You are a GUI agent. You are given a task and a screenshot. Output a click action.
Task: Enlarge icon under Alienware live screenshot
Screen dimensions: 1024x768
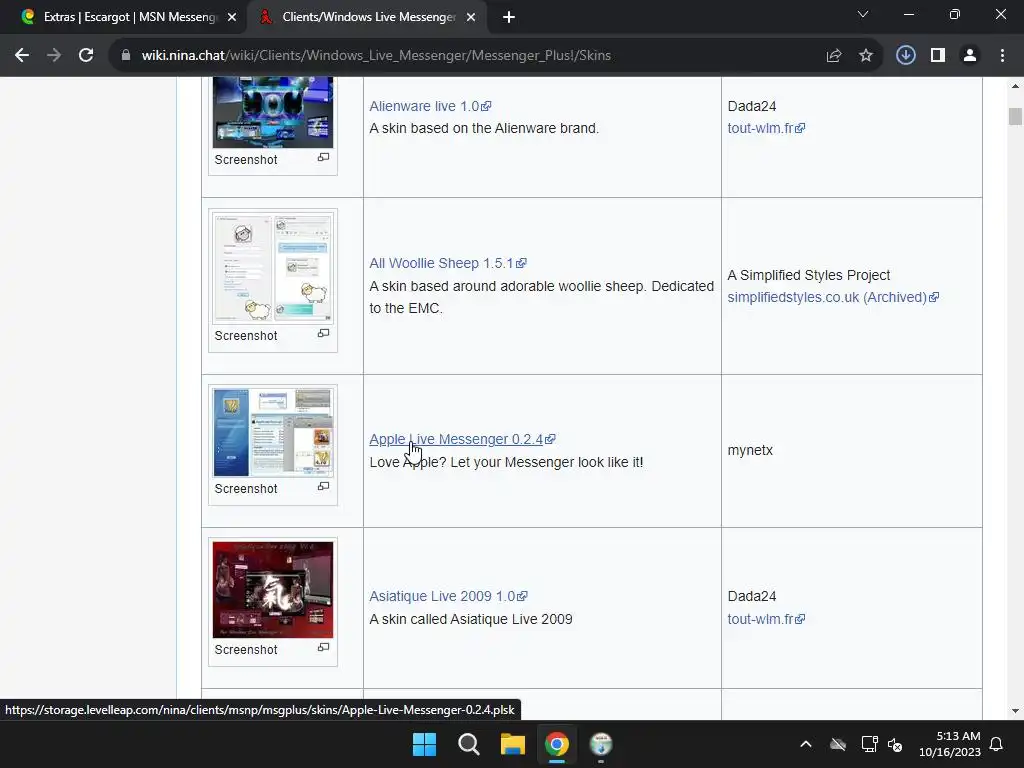tap(323, 157)
